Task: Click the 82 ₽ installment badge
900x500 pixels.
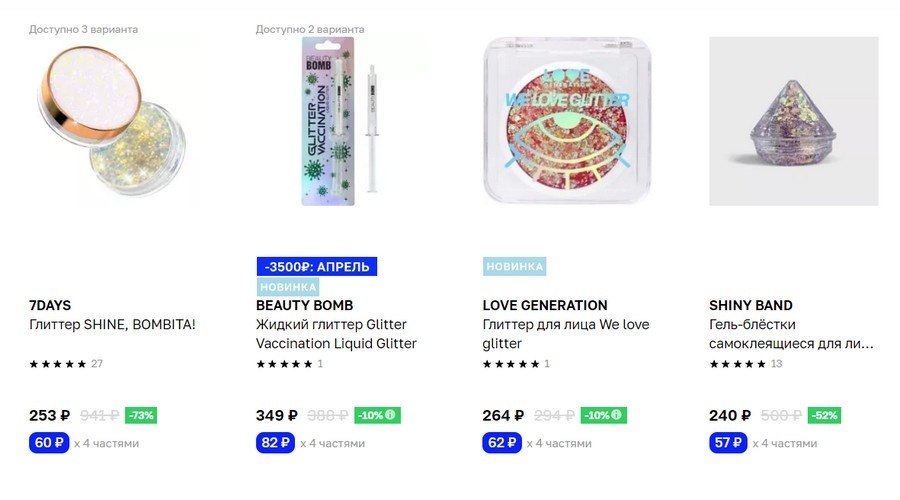Action: click(x=276, y=443)
